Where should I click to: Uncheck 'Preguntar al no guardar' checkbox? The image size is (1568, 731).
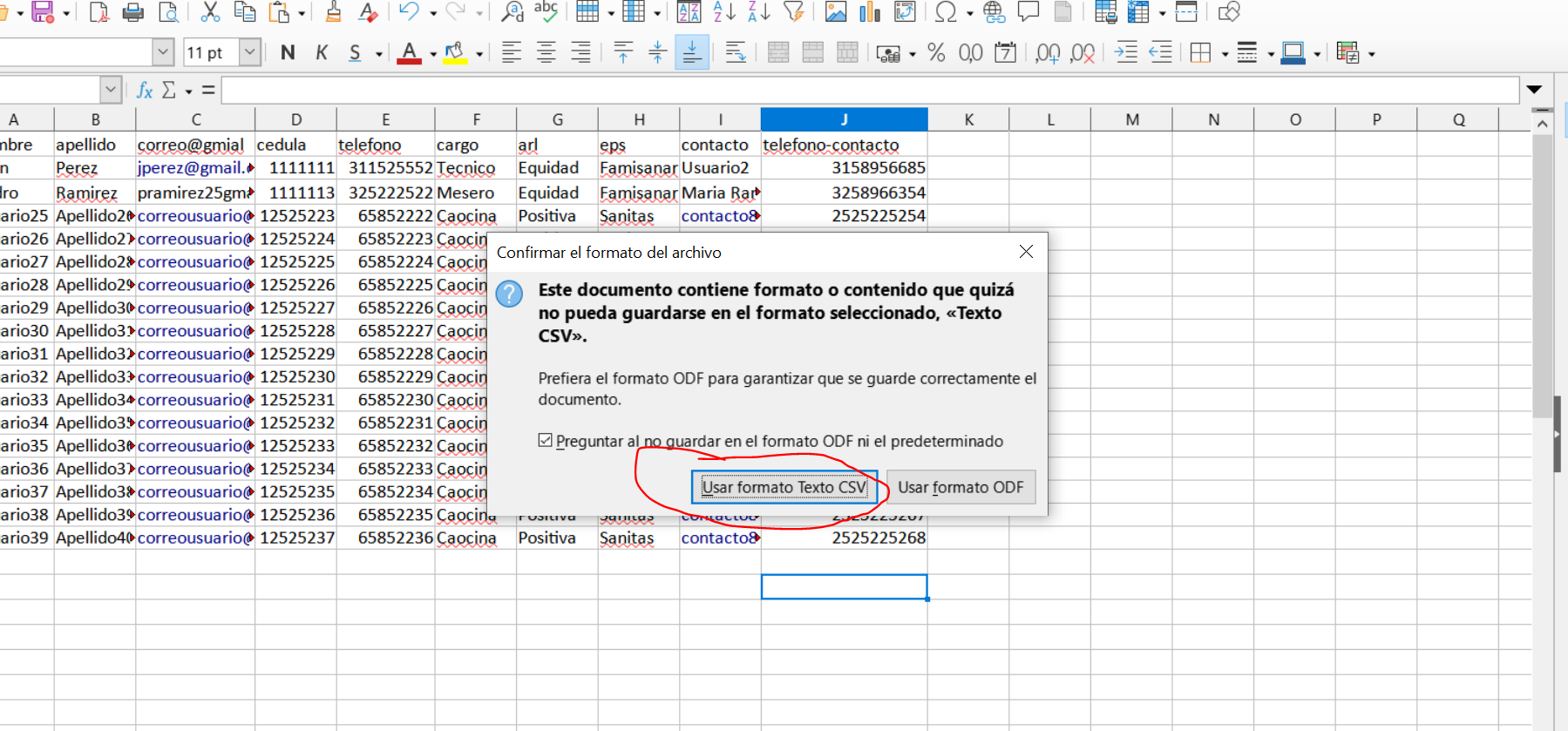[x=546, y=441]
